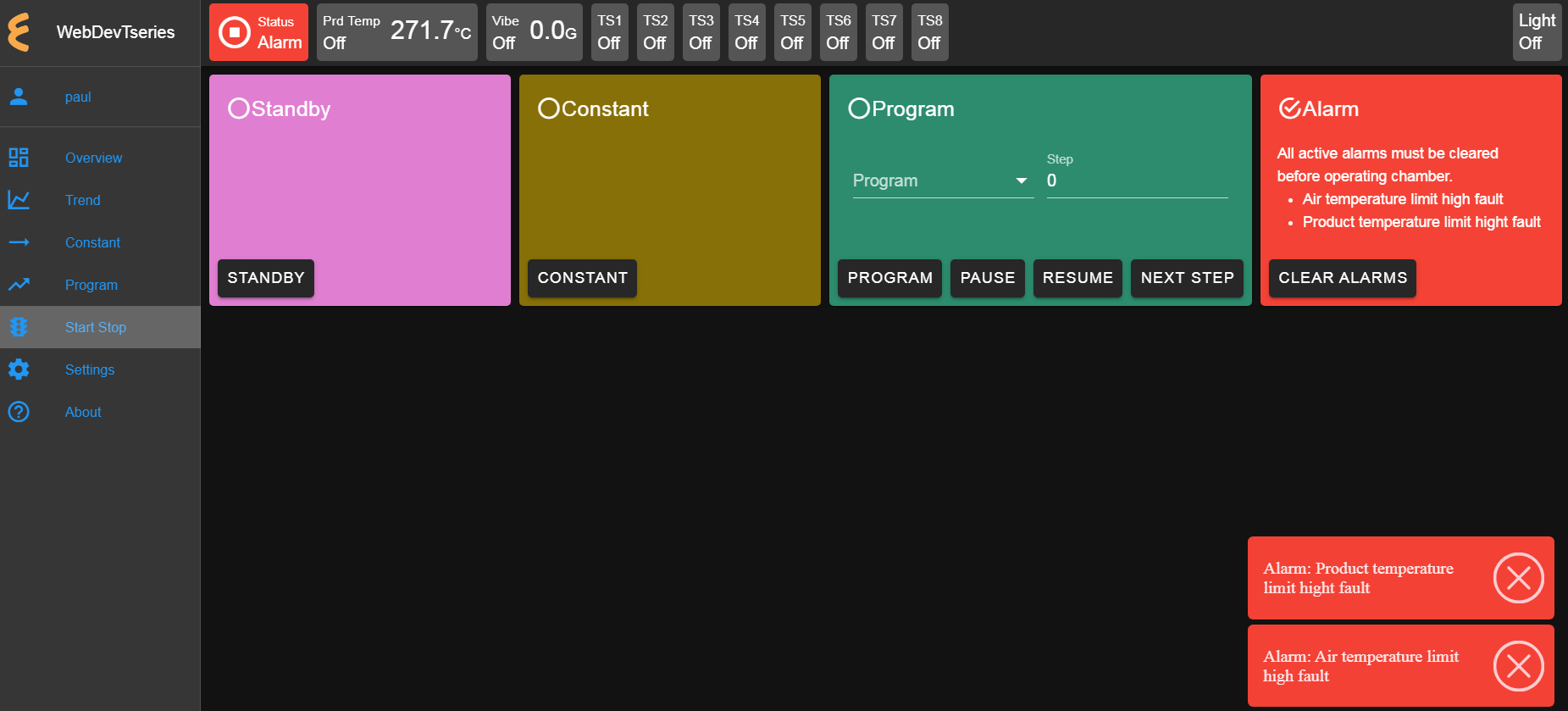Click the CLEAR ALARMS button
This screenshot has height=711, width=1568.
click(x=1343, y=278)
